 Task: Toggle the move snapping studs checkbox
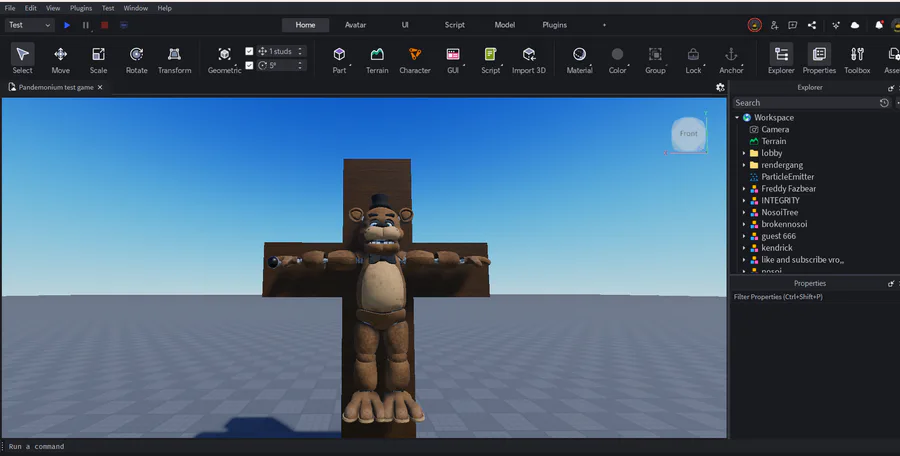pos(249,51)
